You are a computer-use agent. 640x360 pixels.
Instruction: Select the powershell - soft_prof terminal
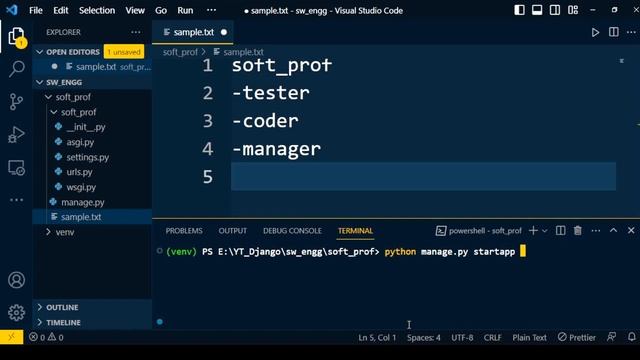tap(478, 231)
